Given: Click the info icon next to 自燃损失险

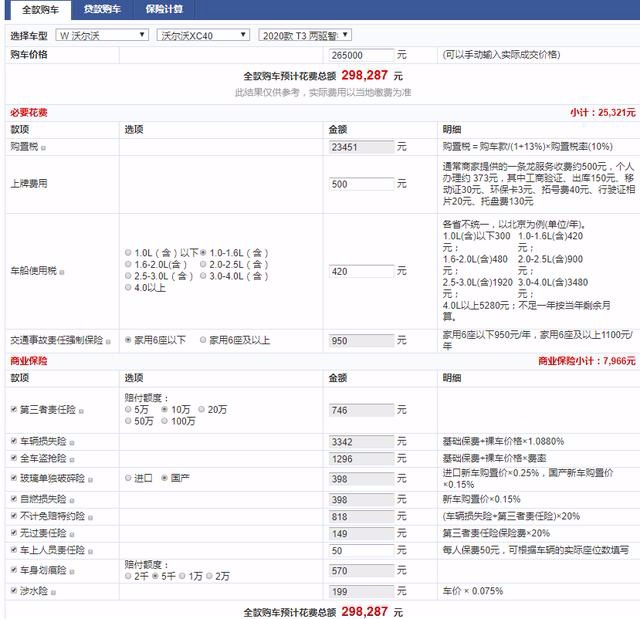Looking at the screenshot, I should pos(71,501).
